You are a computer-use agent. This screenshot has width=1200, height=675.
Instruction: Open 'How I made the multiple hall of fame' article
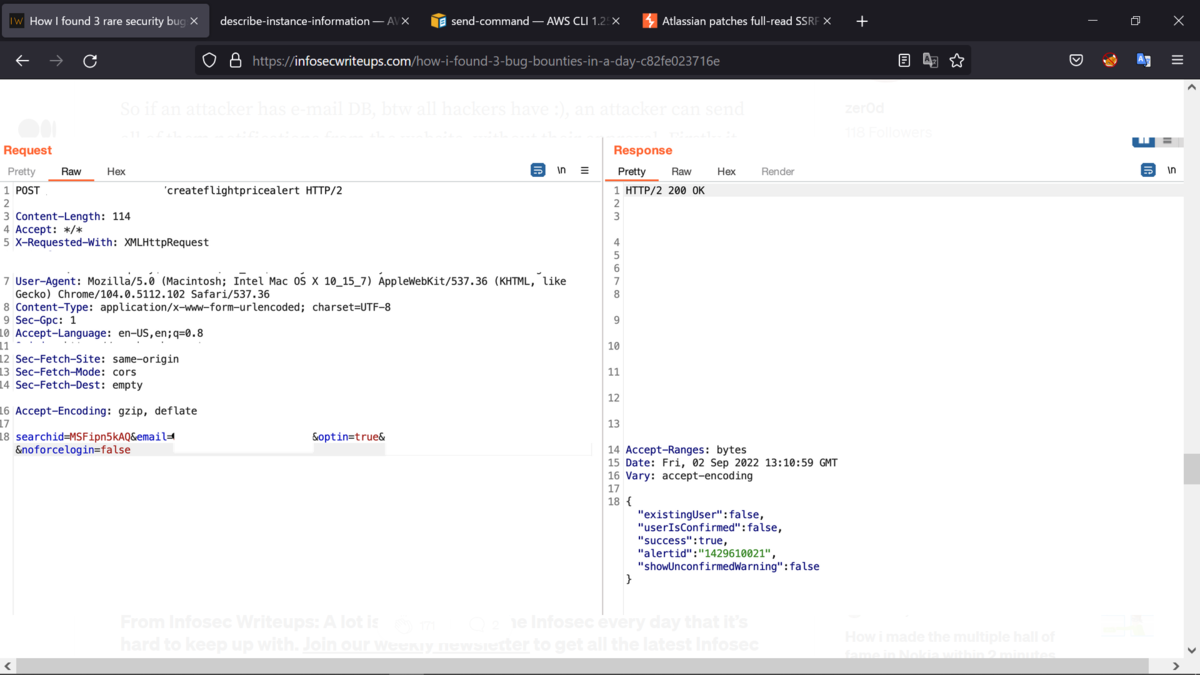pos(950,646)
